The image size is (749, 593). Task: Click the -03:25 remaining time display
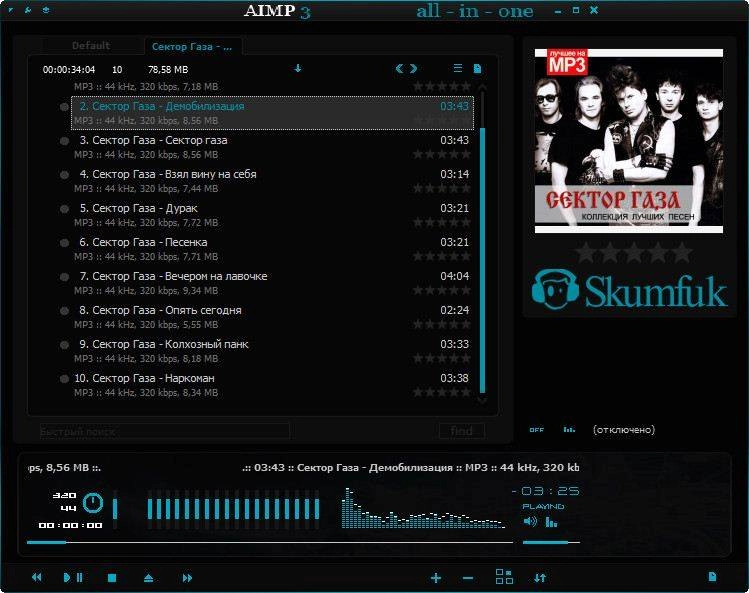click(x=546, y=491)
